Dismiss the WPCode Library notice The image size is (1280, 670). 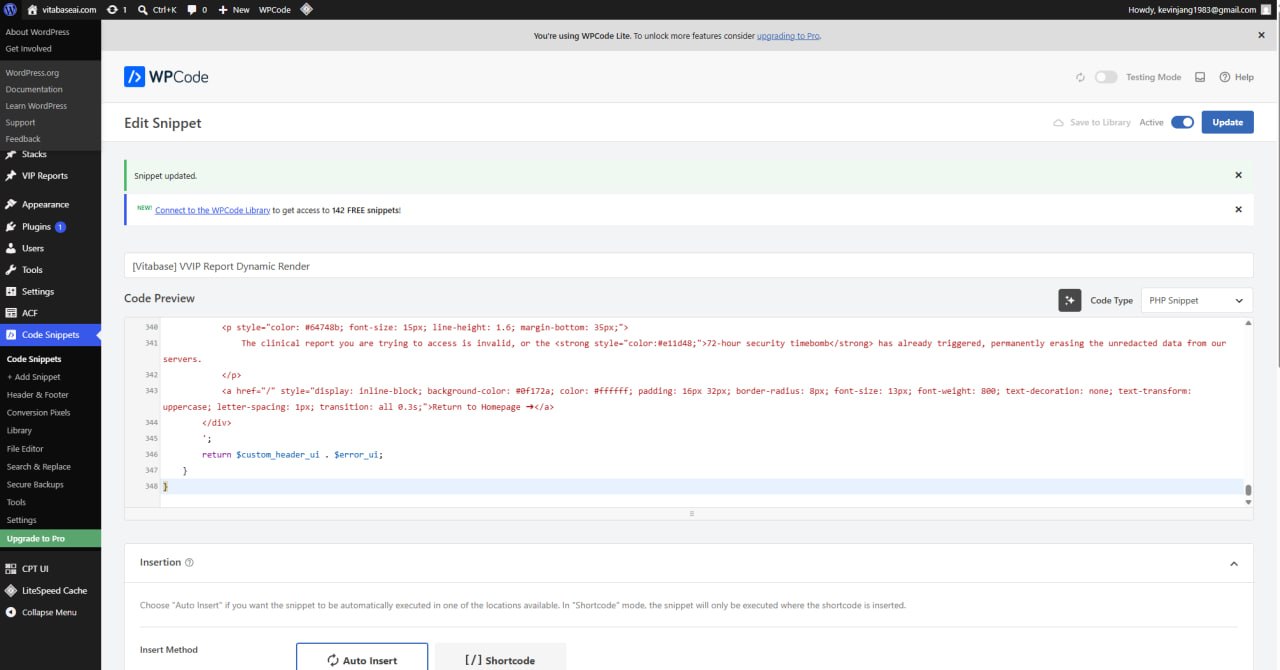tap(1238, 209)
